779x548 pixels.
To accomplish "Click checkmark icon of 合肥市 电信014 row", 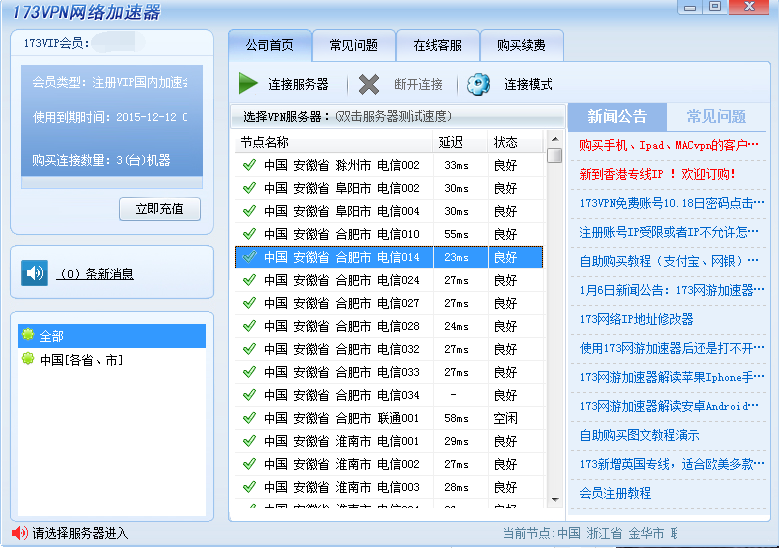I will coord(249,257).
